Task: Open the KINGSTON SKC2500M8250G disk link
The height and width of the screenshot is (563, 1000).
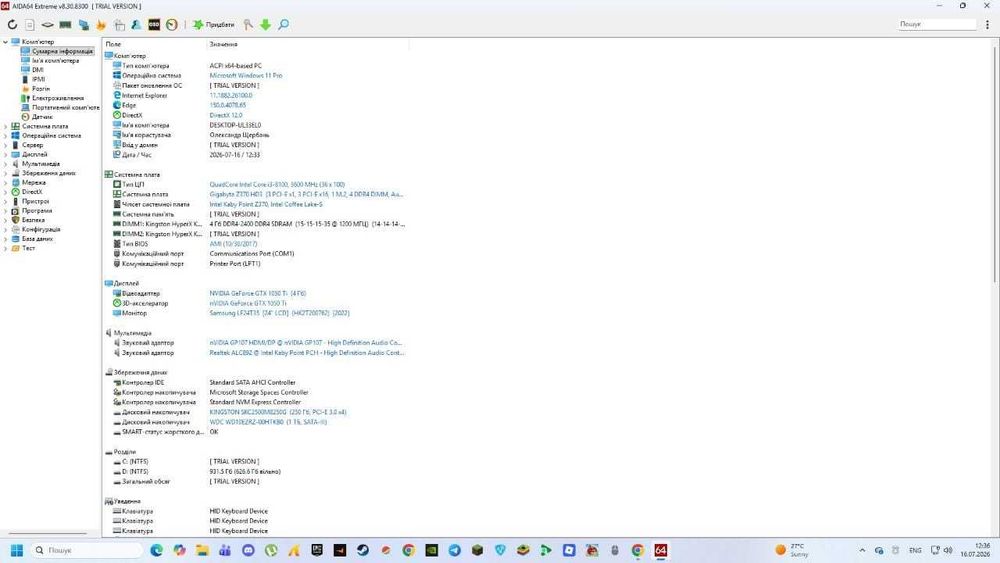Action: [x=277, y=413]
